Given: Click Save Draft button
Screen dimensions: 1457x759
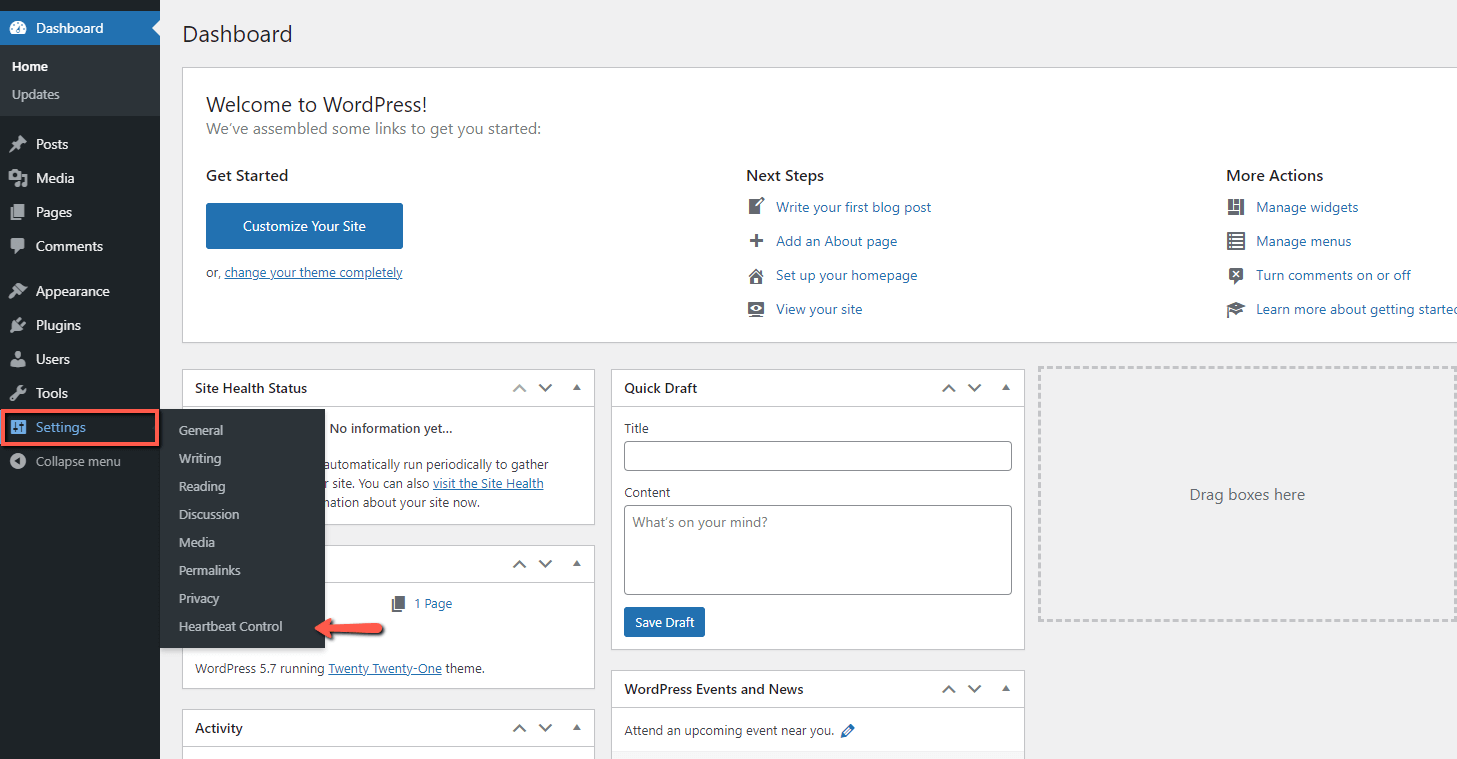Looking at the screenshot, I should pyautogui.click(x=665, y=622).
